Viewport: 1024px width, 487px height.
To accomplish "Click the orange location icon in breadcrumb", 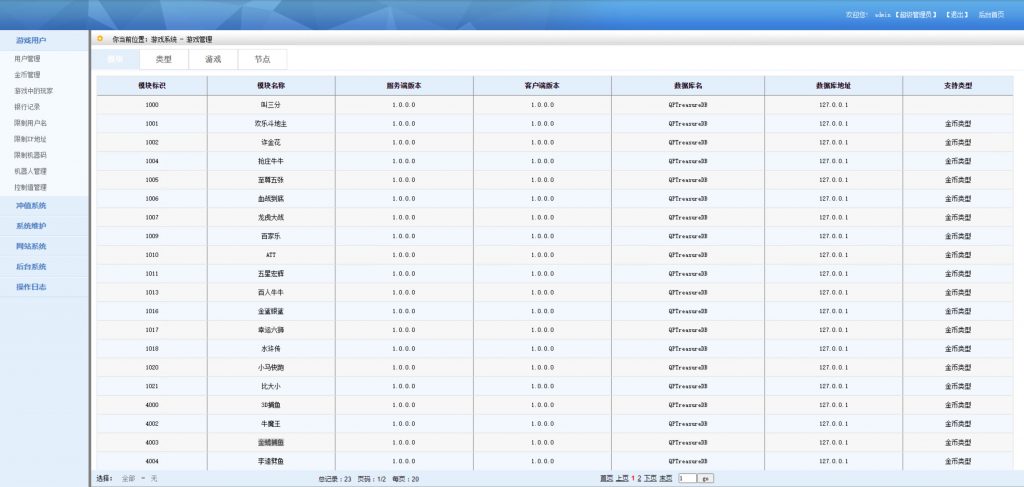I will [x=100, y=39].
